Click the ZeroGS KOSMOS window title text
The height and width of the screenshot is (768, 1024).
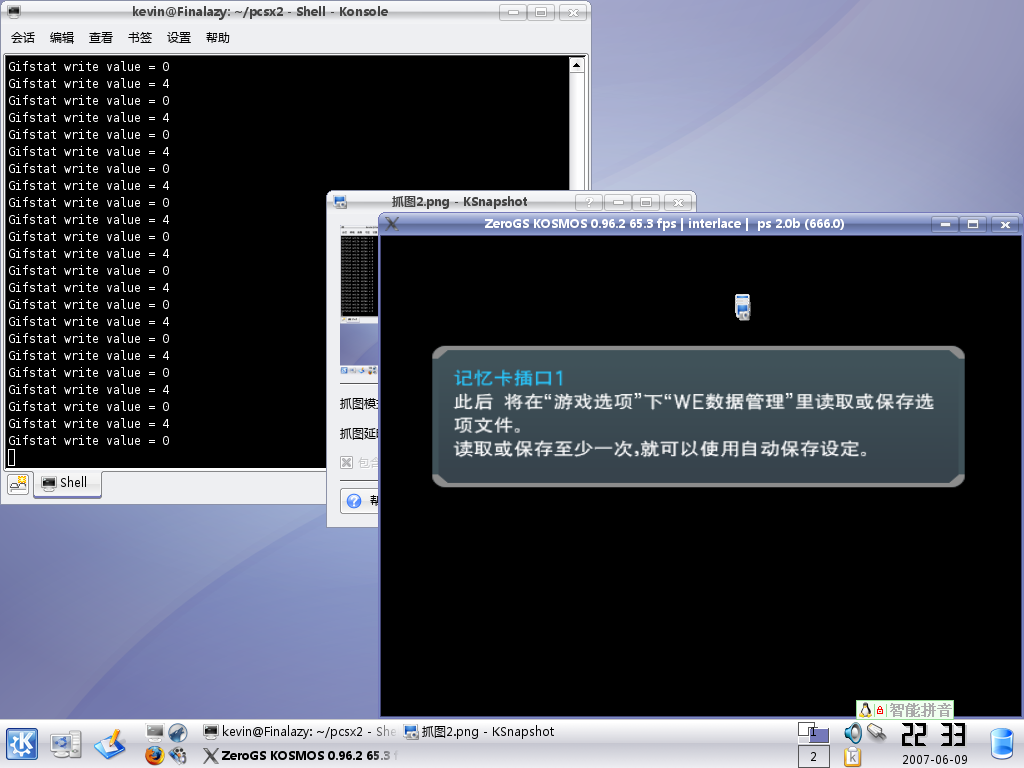(664, 224)
